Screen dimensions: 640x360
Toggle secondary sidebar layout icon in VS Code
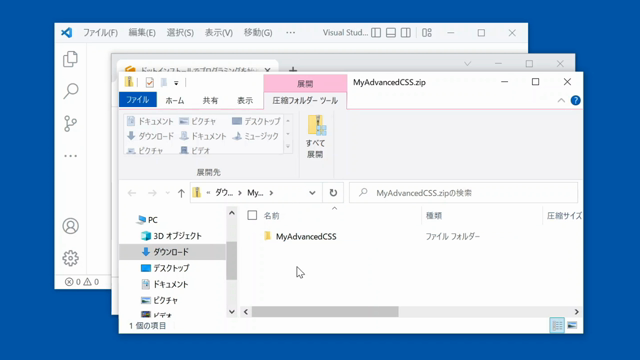[x=406, y=33]
